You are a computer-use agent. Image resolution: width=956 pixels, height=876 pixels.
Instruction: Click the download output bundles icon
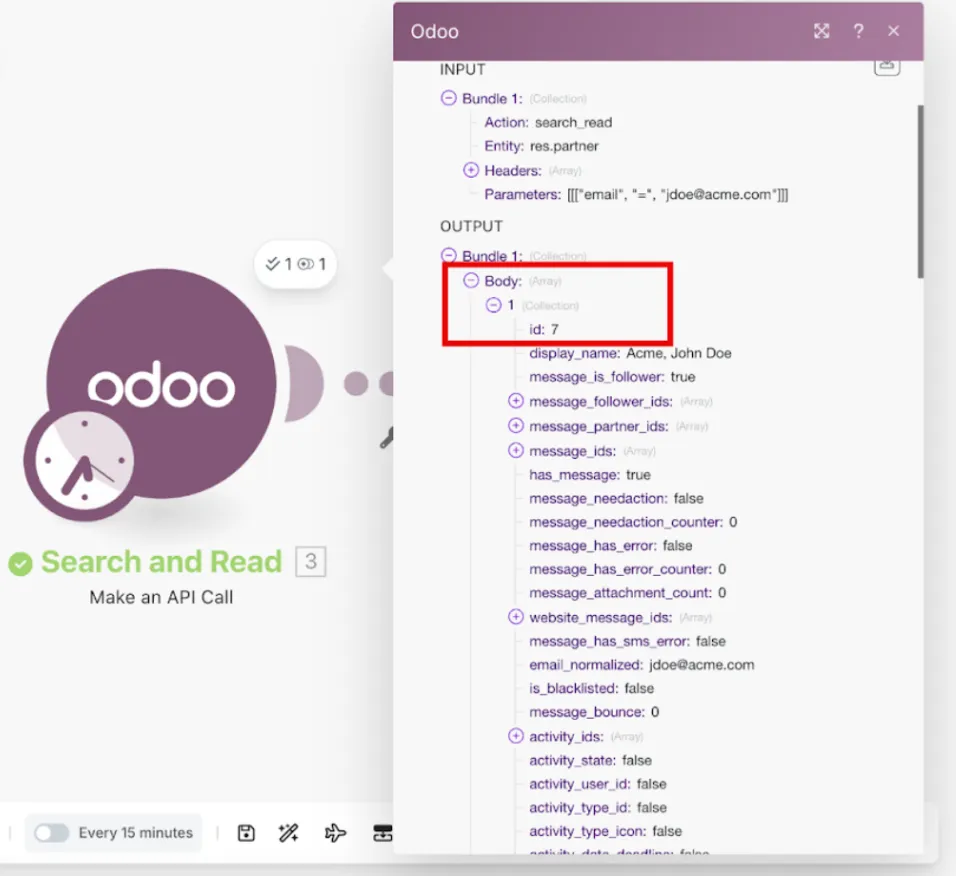click(887, 66)
